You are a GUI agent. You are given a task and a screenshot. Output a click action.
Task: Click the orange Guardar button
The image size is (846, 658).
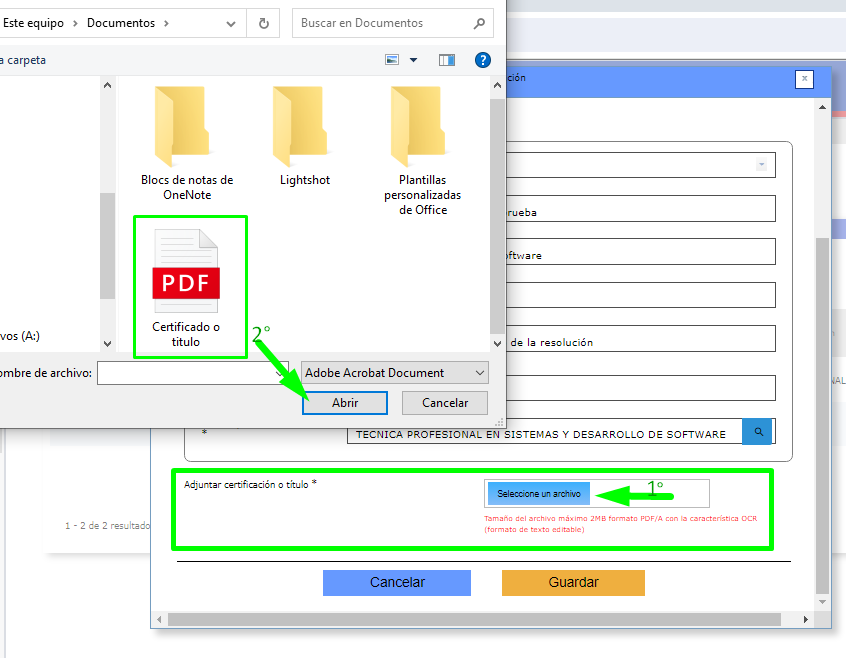[x=573, y=582]
